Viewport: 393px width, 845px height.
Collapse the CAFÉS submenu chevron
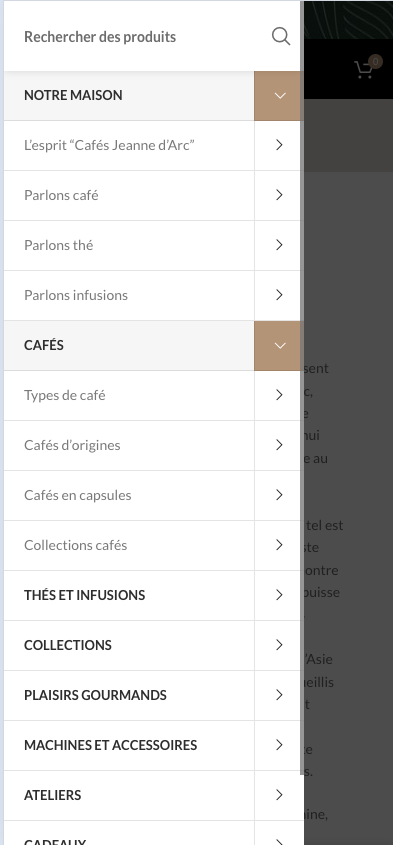coord(279,345)
